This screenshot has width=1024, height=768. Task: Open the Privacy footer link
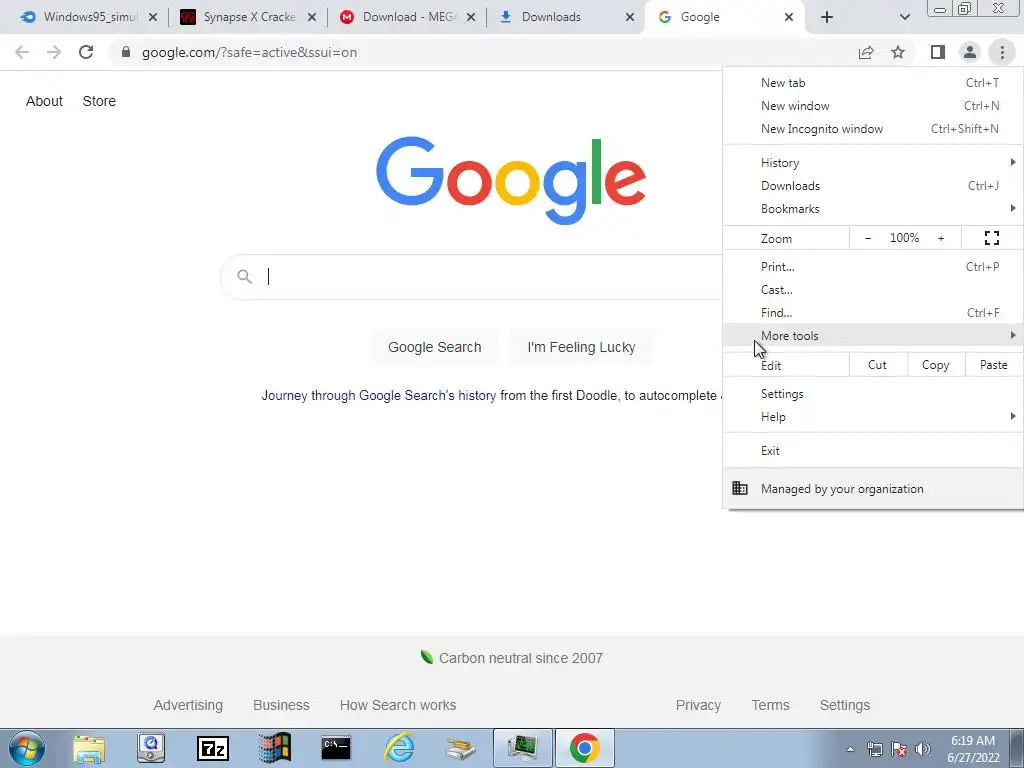(x=698, y=705)
